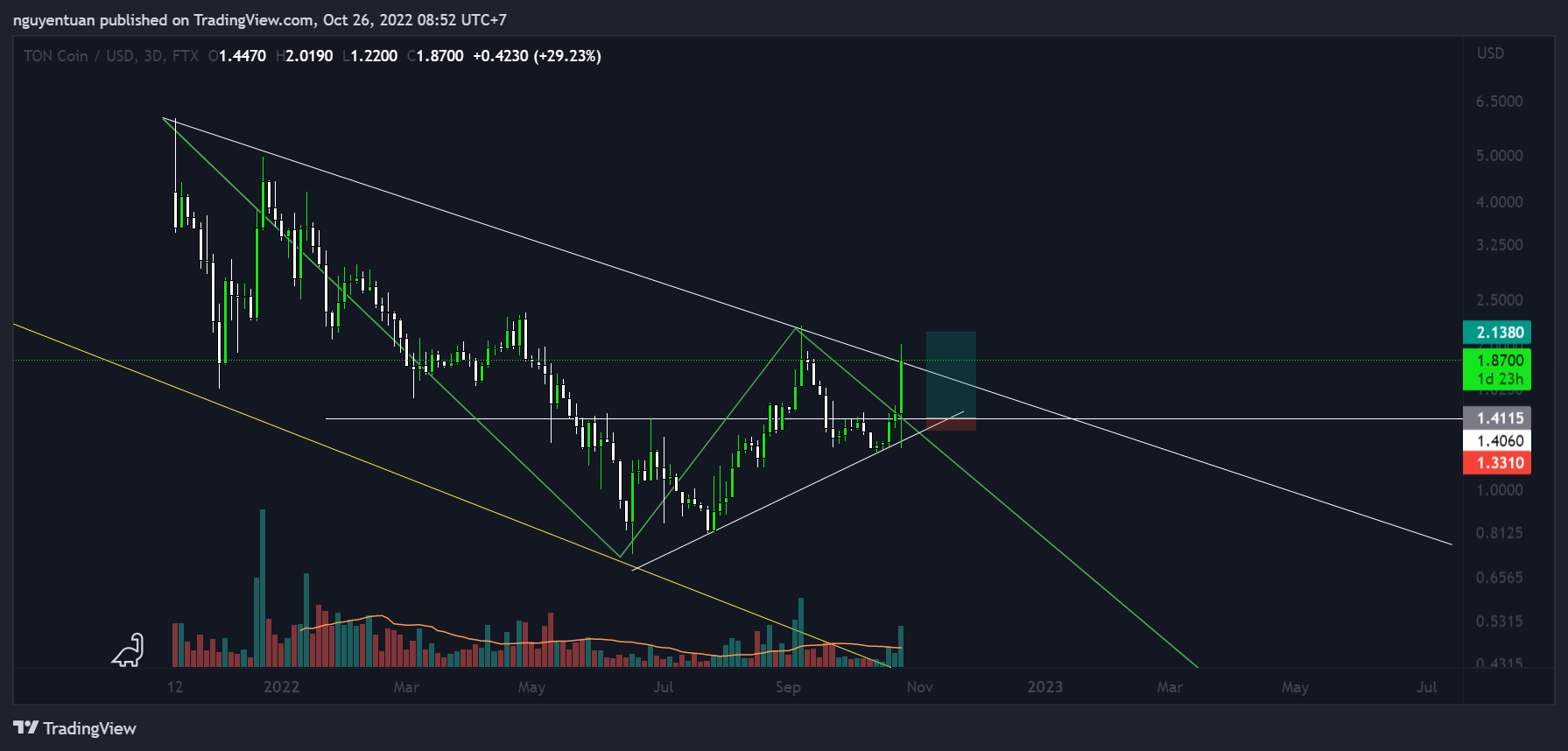Click the 12 date label on time axis
This screenshot has width=1568, height=751.
175,687
